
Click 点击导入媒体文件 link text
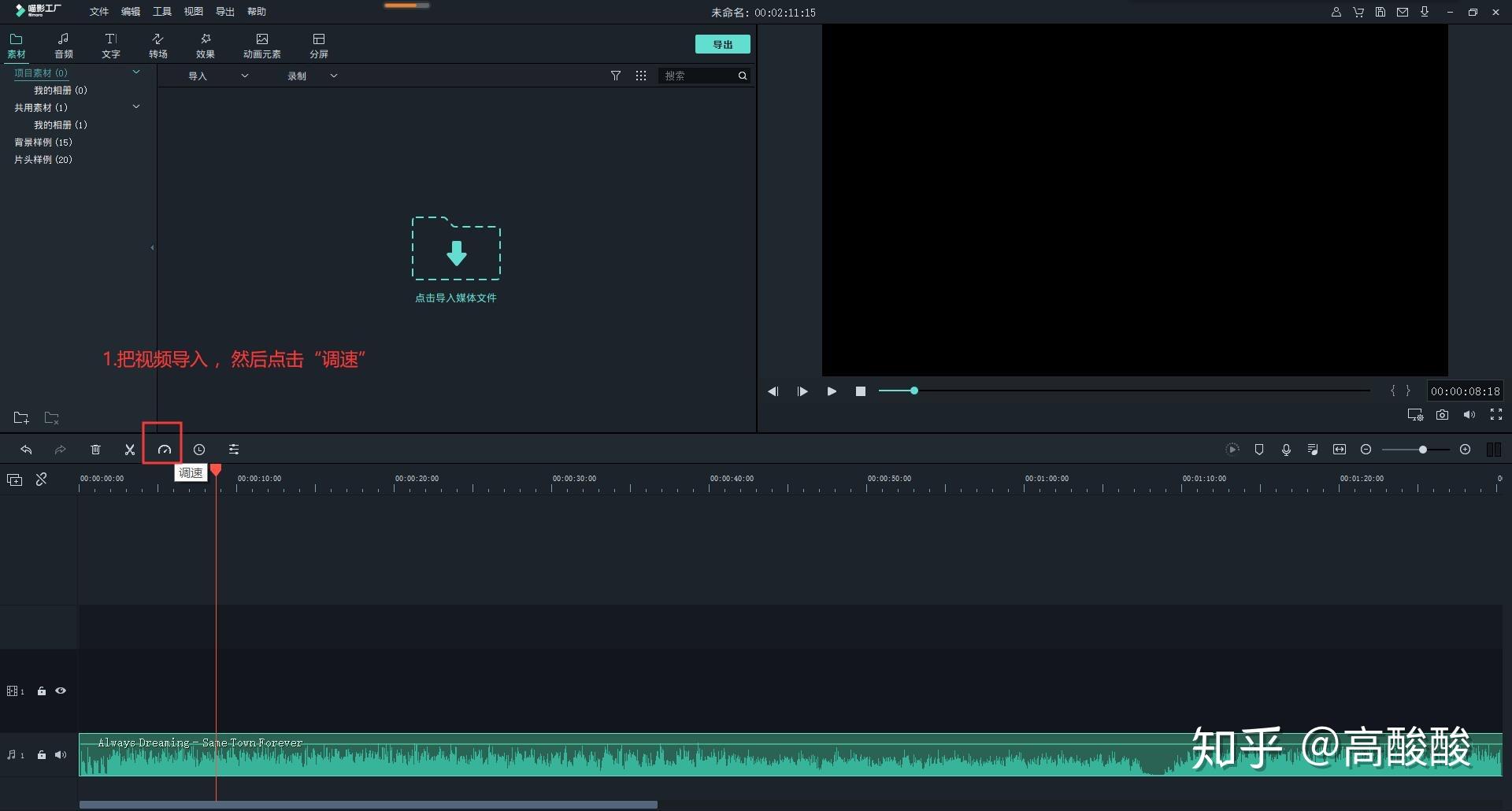click(x=456, y=298)
